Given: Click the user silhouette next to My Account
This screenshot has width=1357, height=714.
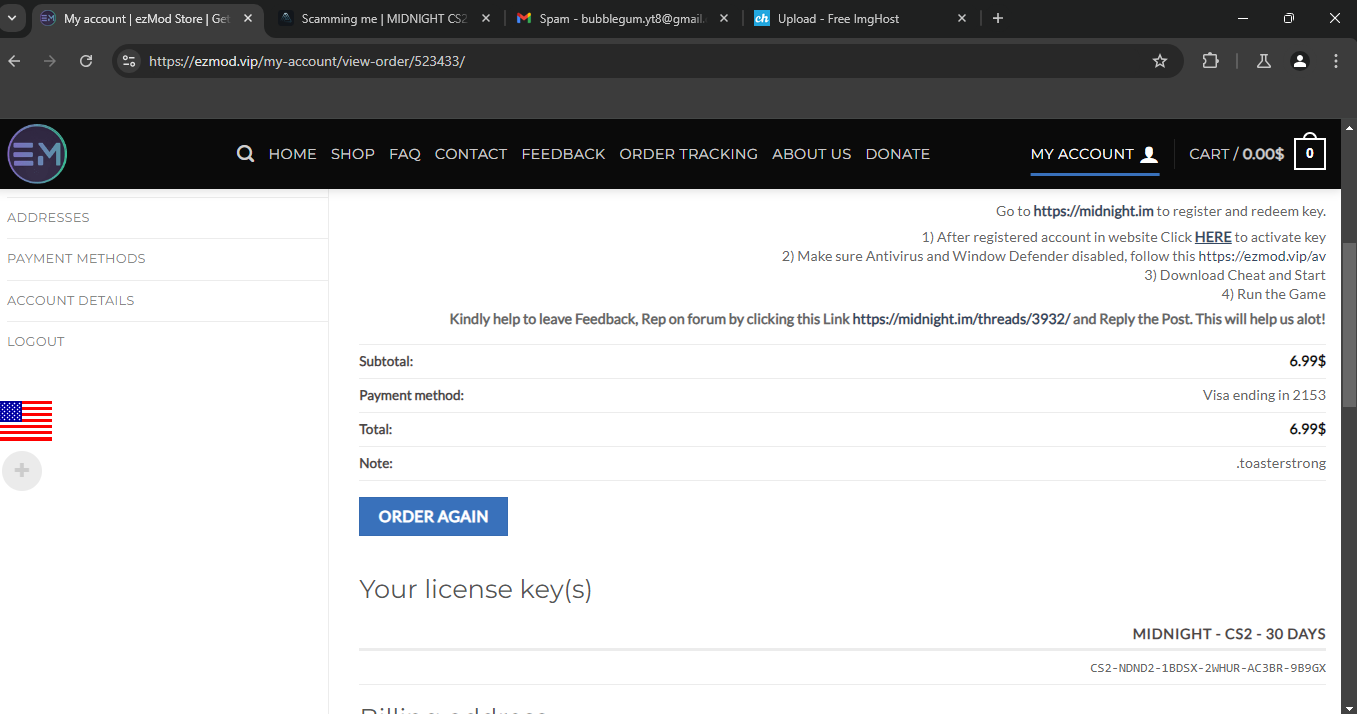Looking at the screenshot, I should click(1149, 154).
